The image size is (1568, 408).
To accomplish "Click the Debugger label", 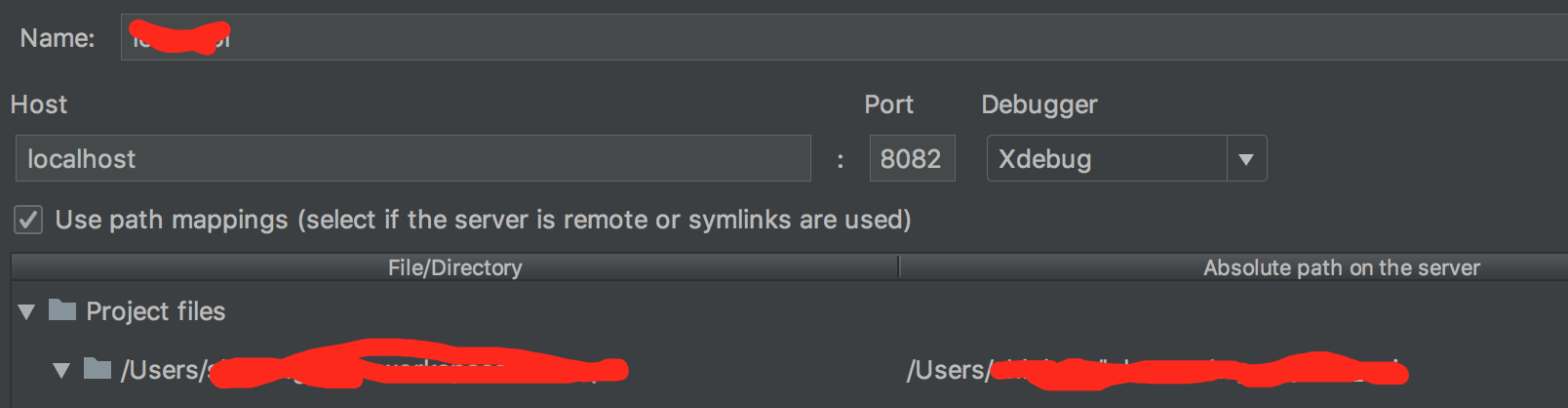I will click(x=1039, y=104).
